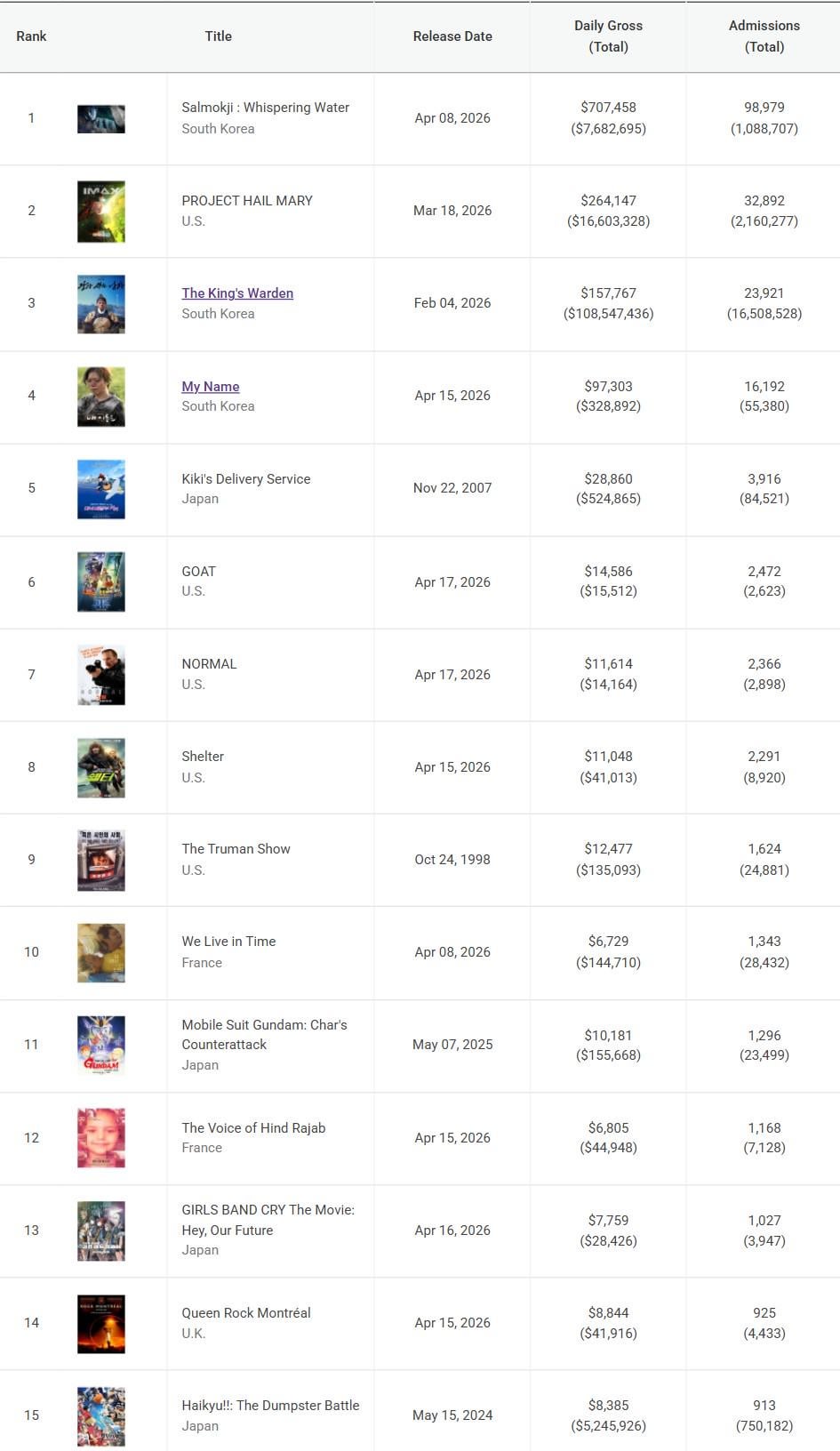Image resolution: width=840 pixels, height=1451 pixels.
Task: Open The Voice of Hind Rajab title
Action: point(253,1128)
